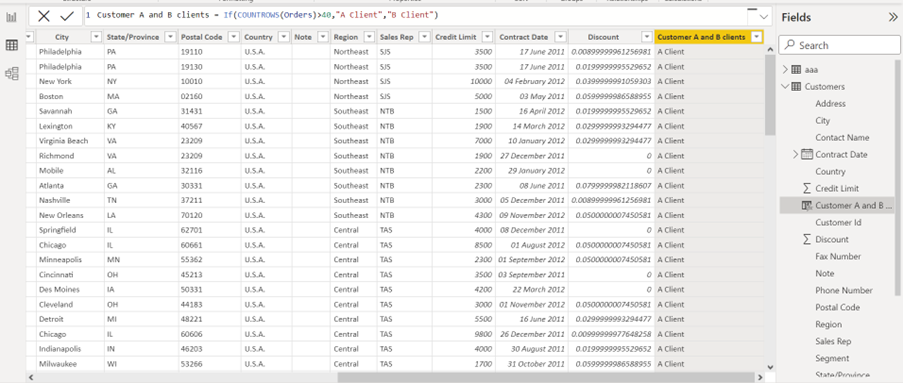Expand the Contract Date hierarchy
The width and height of the screenshot is (903, 383).
point(796,154)
